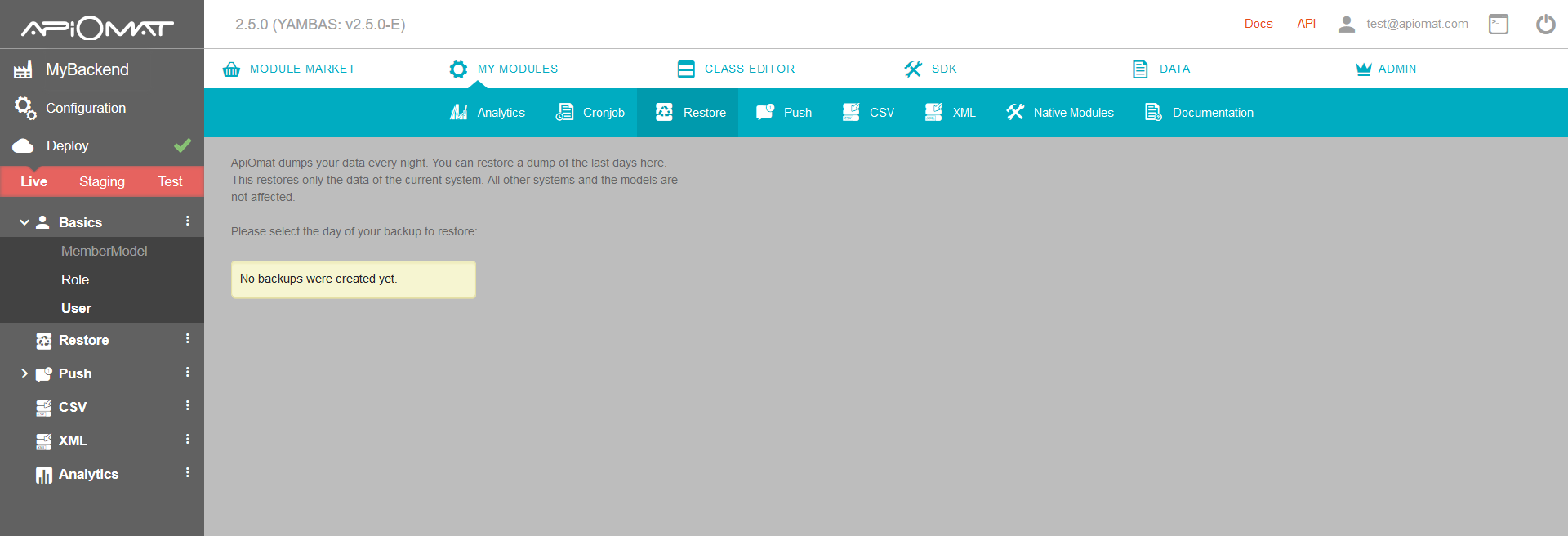
Task: Click Basics person icon in sidebar
Action: 43,222
